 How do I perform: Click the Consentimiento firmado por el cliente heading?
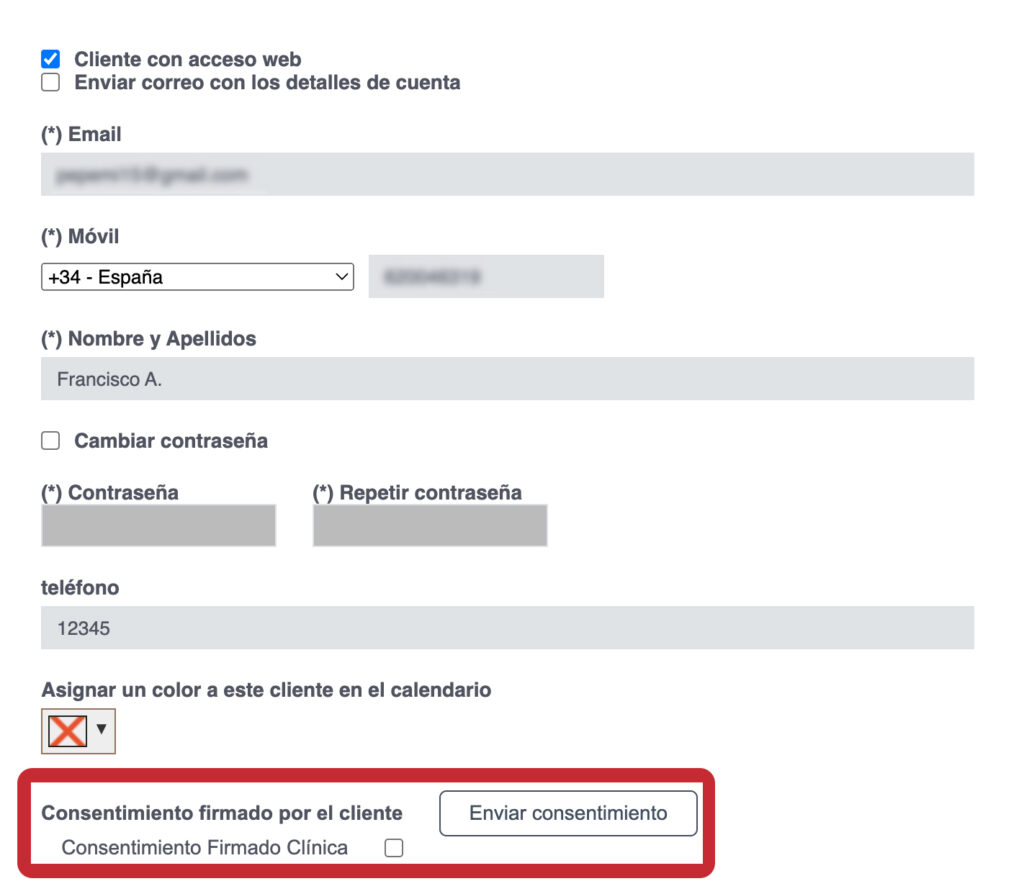(x=222, y=813)
